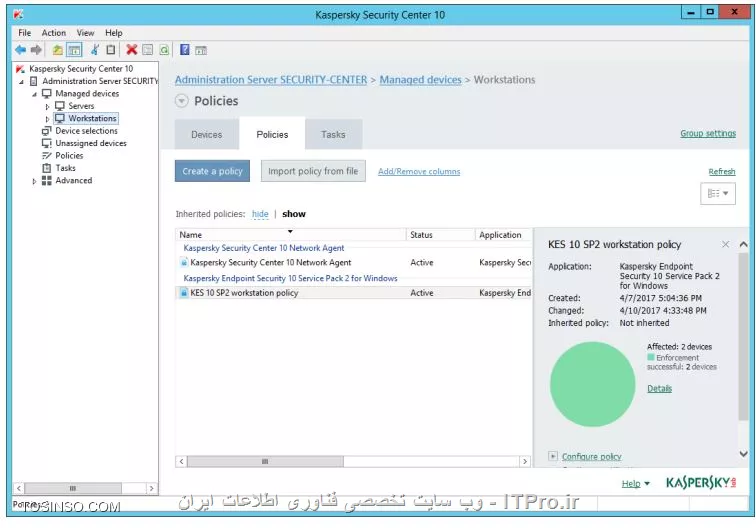Click the Name column header
This screenshot has height=528, width=756.
coord(291,235)
